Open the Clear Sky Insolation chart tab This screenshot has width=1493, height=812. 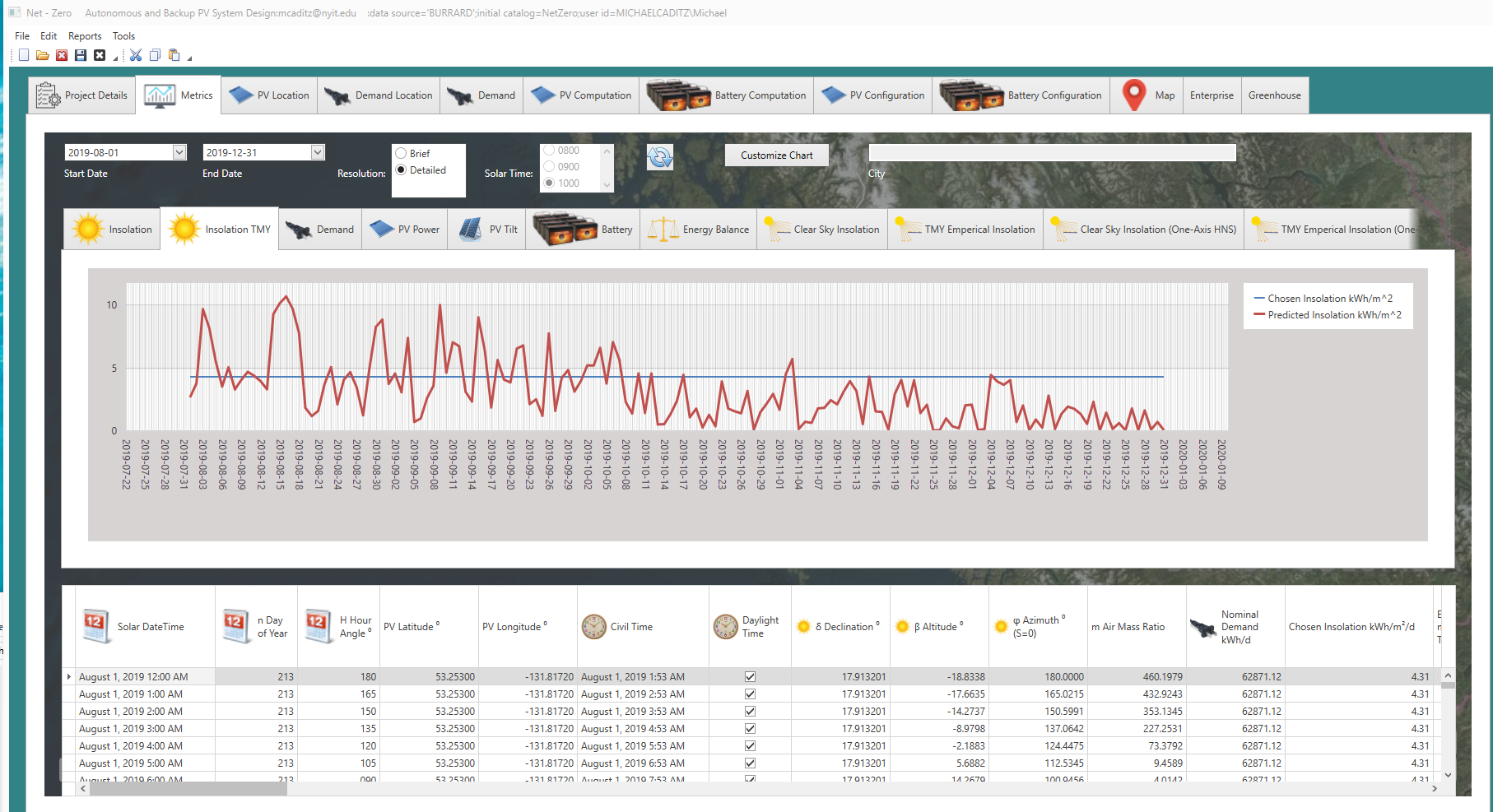[x=822, y=230]
